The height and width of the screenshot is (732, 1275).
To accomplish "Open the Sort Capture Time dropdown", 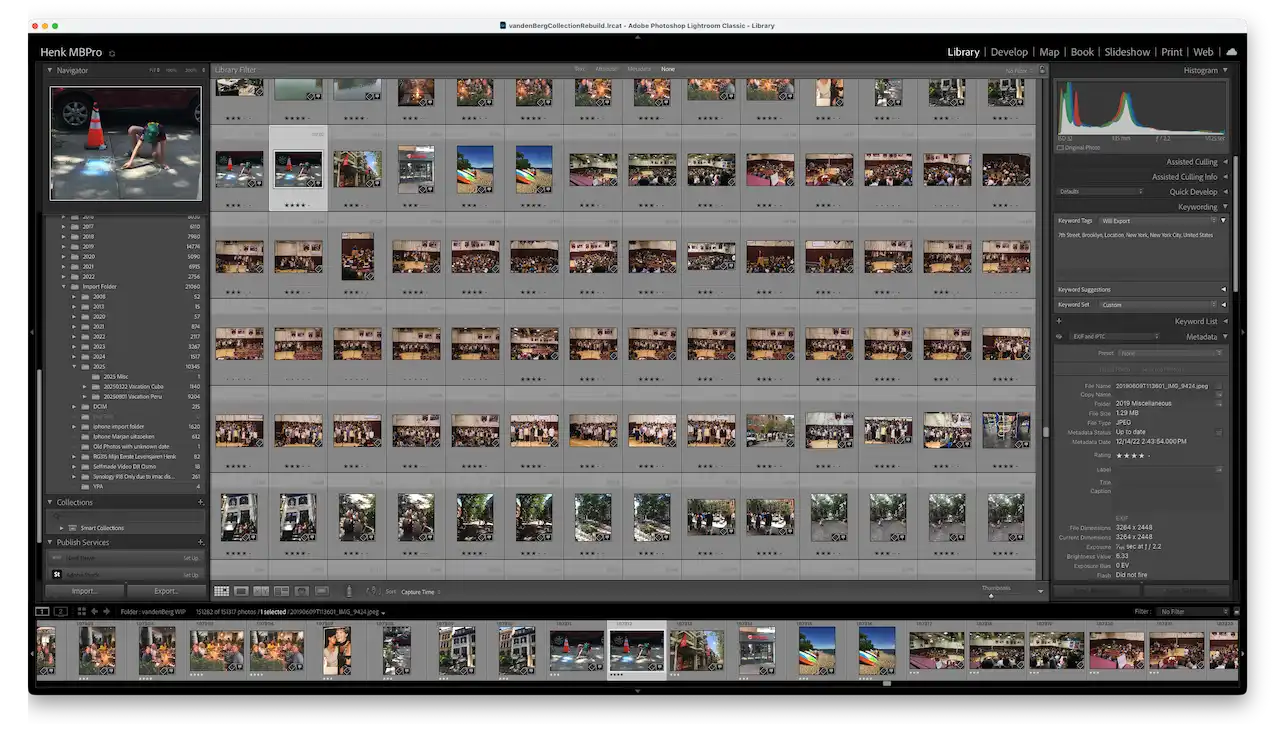I will (420, 592).
